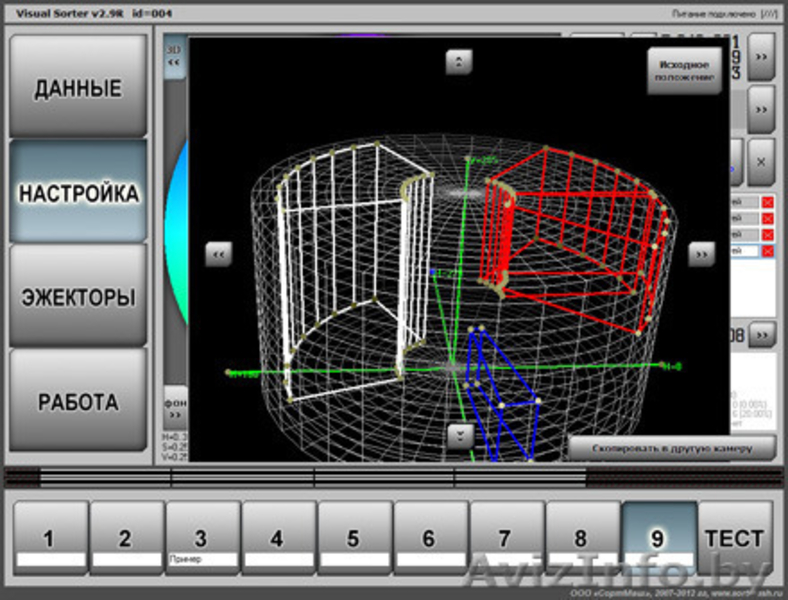Tilt the 3D view up with the arrow button
Screen dimensions: 788x600
458,62
